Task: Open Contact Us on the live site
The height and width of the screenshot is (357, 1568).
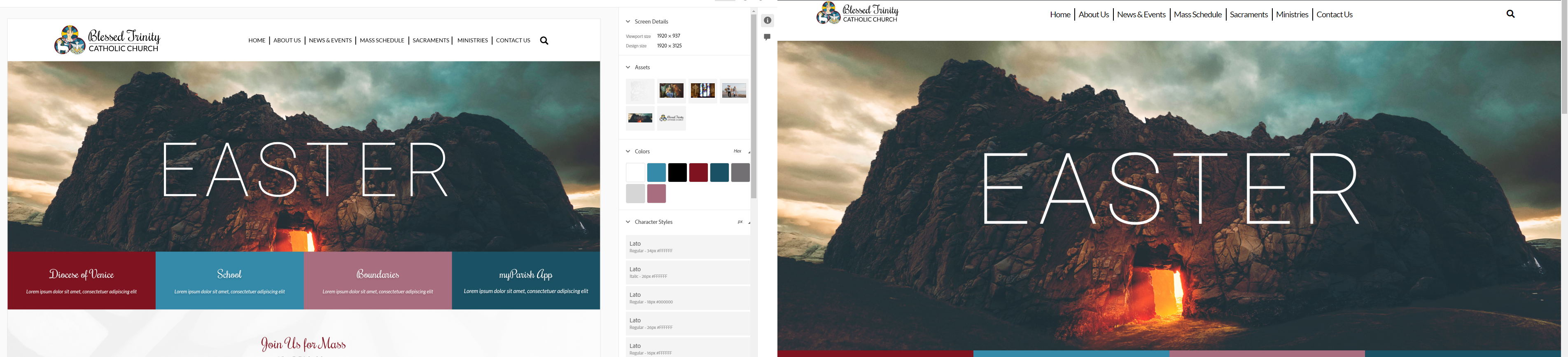Action: click(x=1334, y=14)
